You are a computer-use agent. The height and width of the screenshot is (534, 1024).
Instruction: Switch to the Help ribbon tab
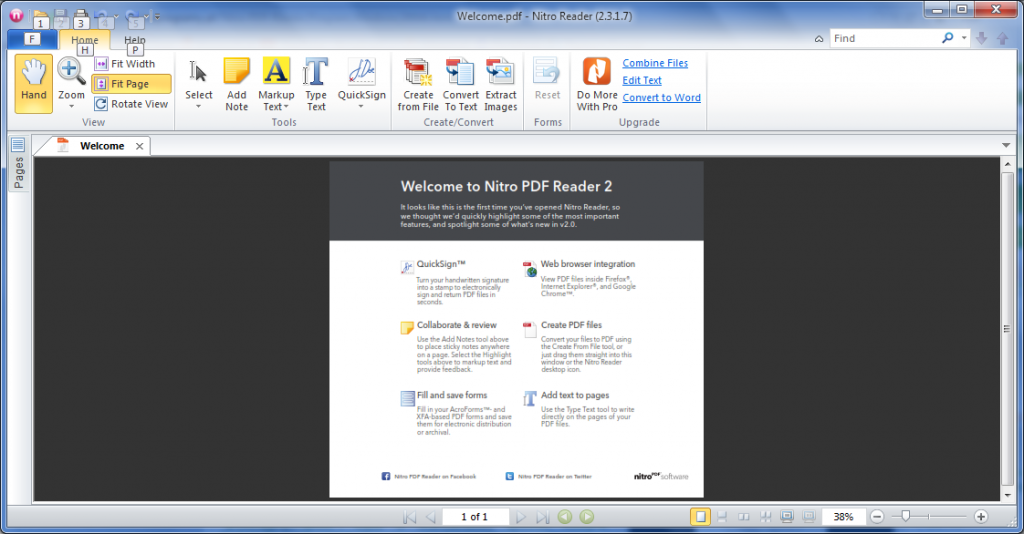tap(135, 41)
